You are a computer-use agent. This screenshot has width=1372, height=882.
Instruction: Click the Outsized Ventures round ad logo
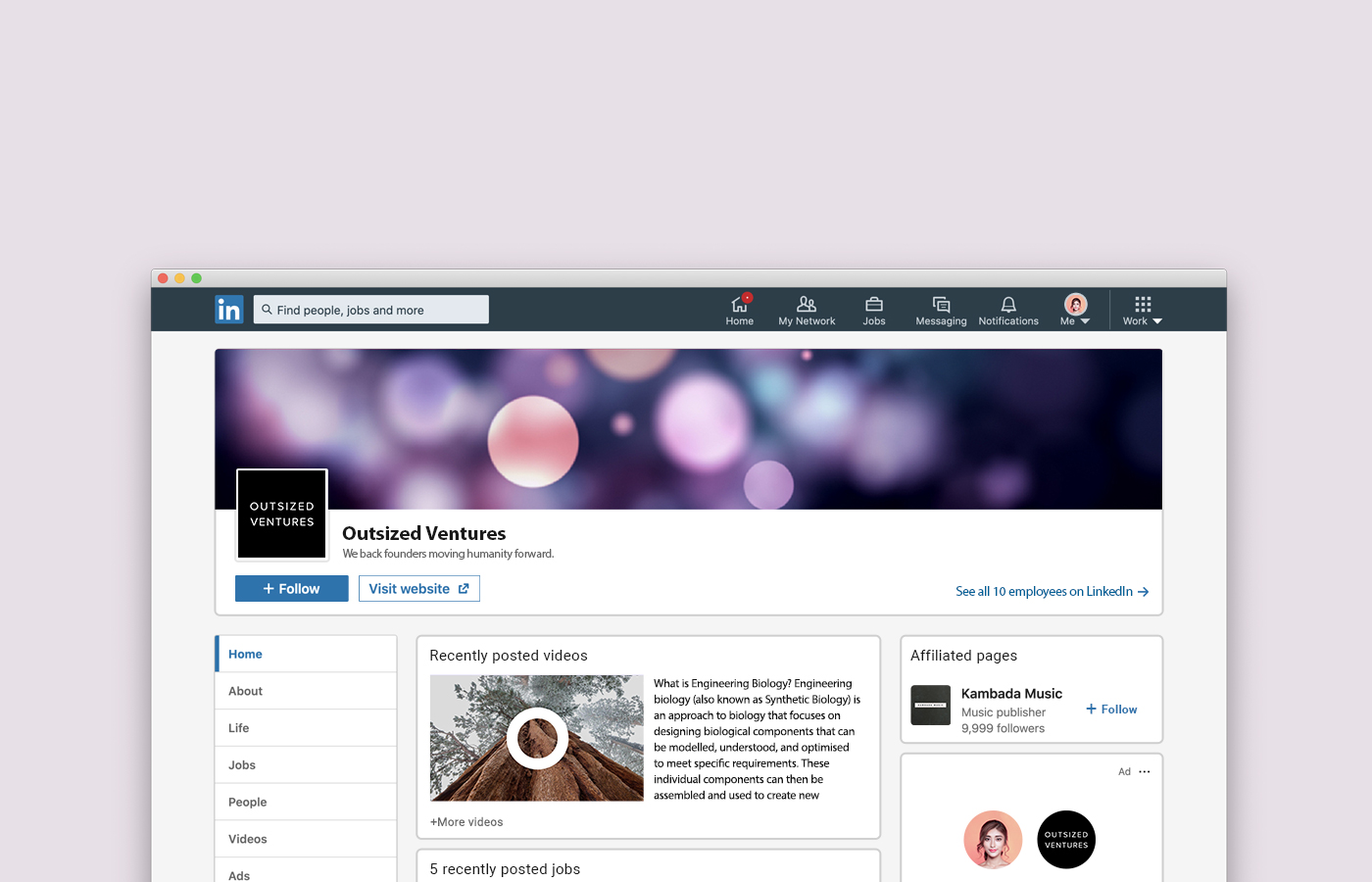[x=1066, y=840]
